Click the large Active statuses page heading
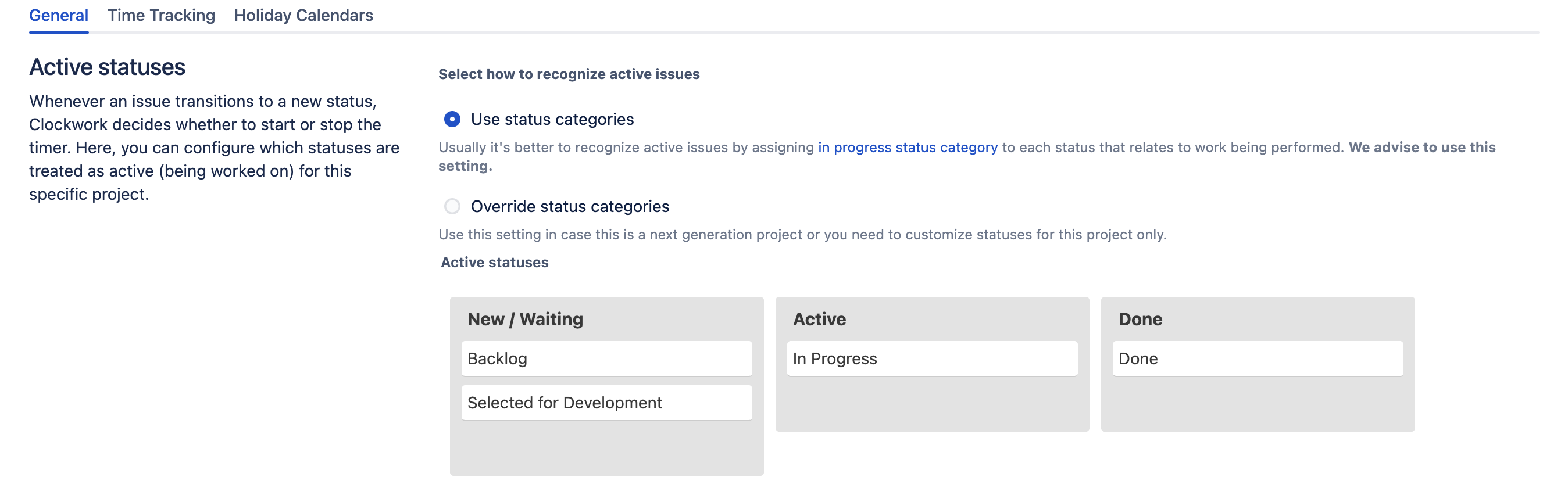Screen dimensions: 1568x495 [107, 67]
